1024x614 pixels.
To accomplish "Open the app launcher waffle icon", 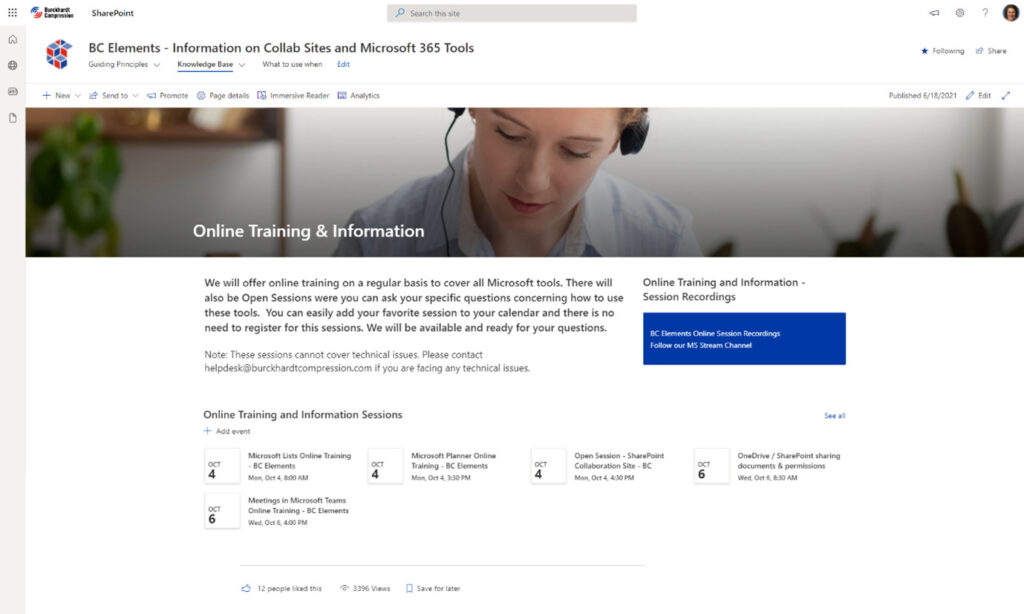I will tap(12, 13).
